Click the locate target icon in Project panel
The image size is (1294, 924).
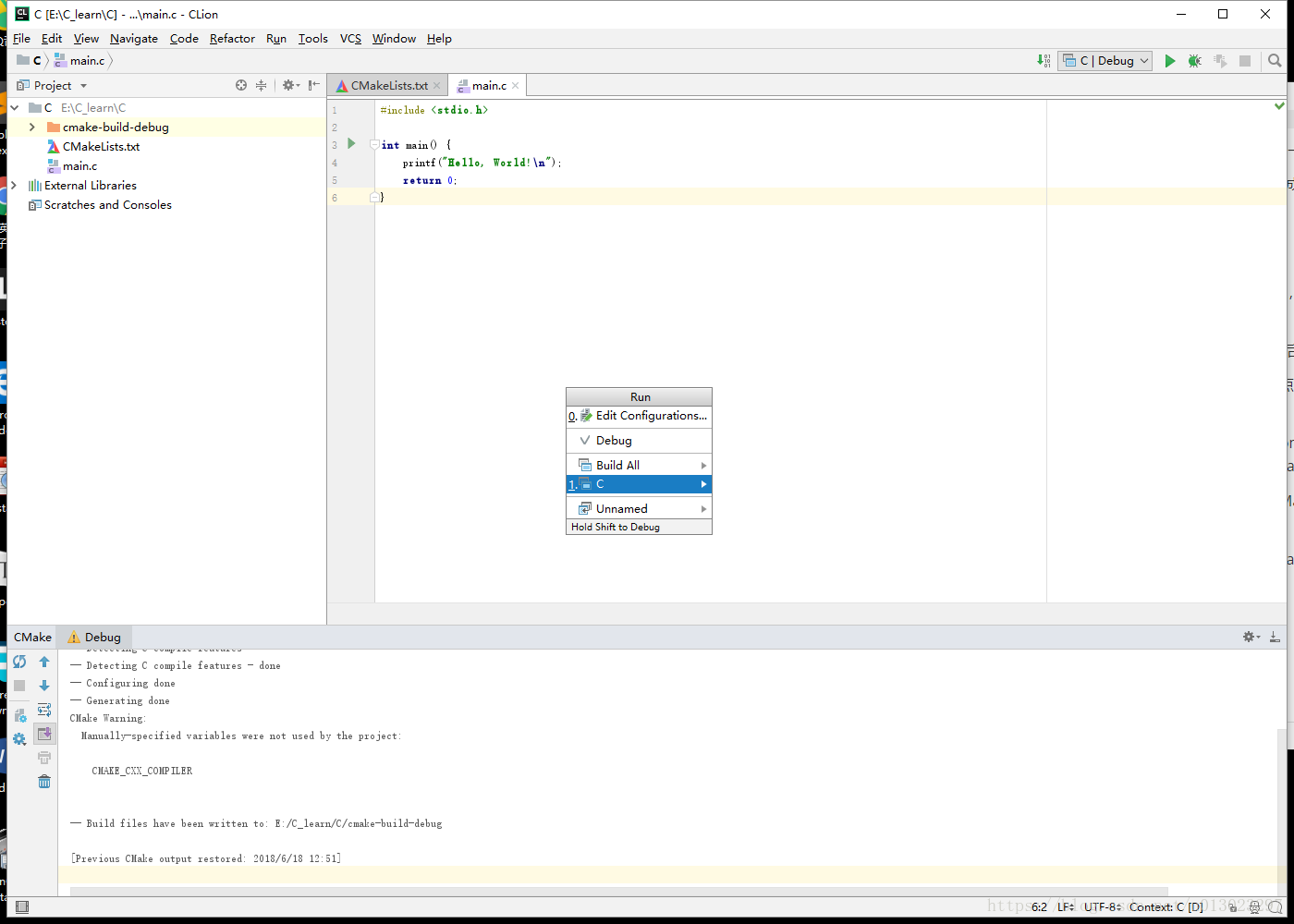241,85
